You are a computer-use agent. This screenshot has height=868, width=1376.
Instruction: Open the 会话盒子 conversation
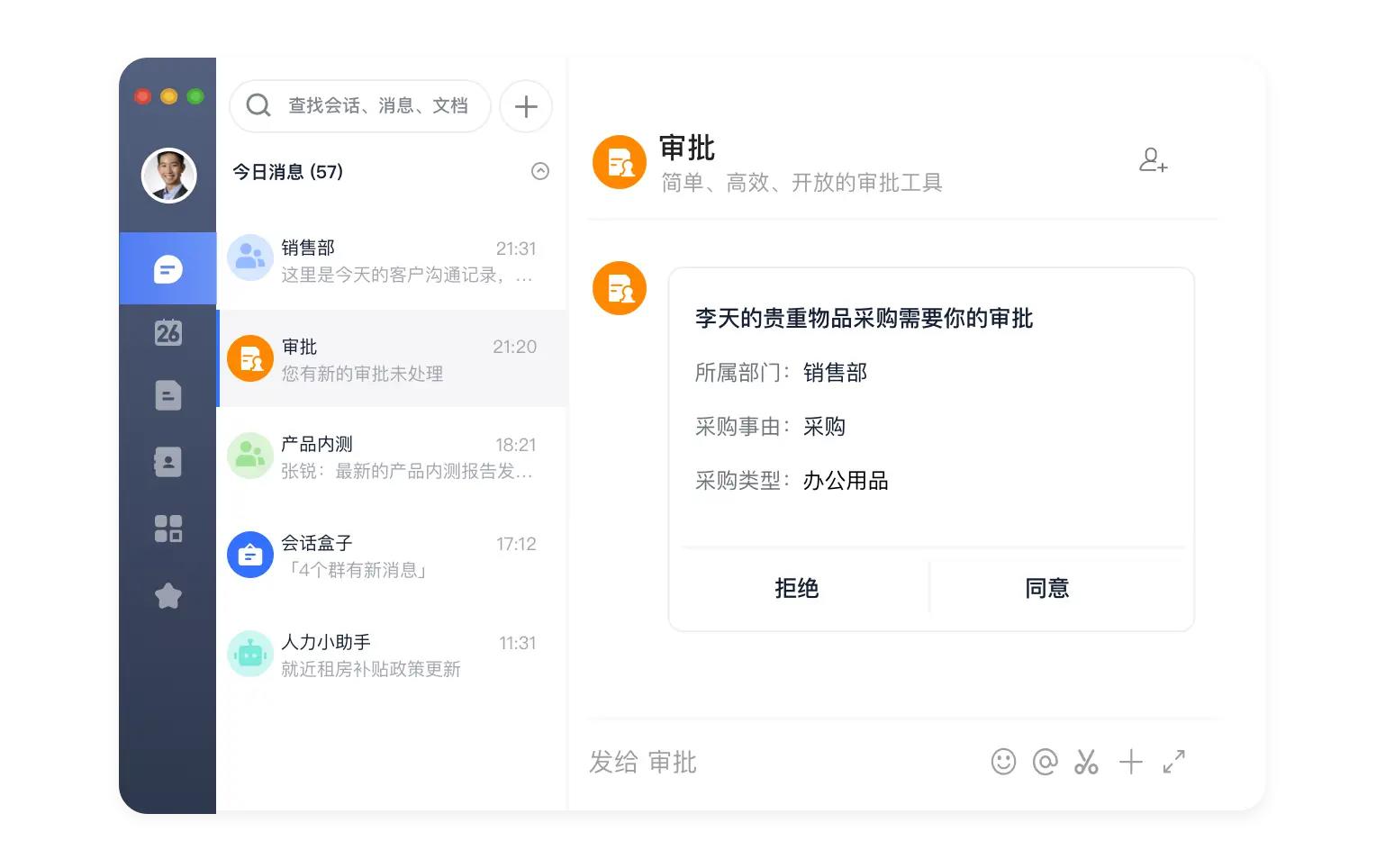coord(392,556)
